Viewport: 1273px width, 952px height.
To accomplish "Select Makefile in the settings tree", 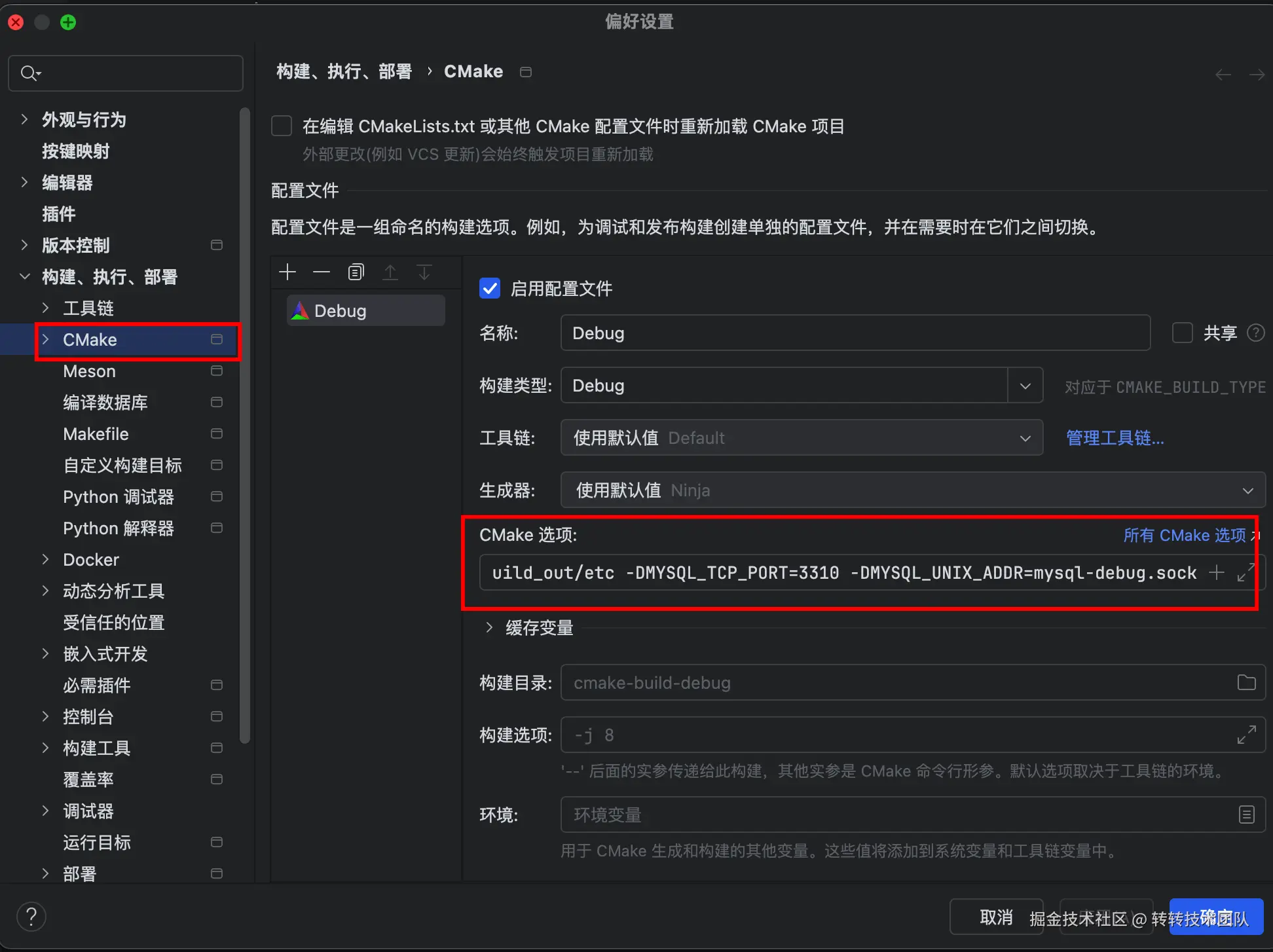I will tap(96, 434).
